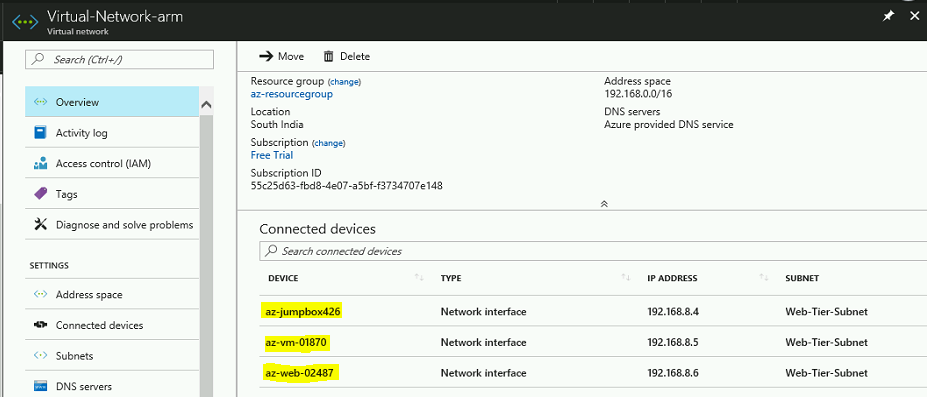Click the Connected devices section heading
The image size is (927, 397).
(x=317, y=229)
